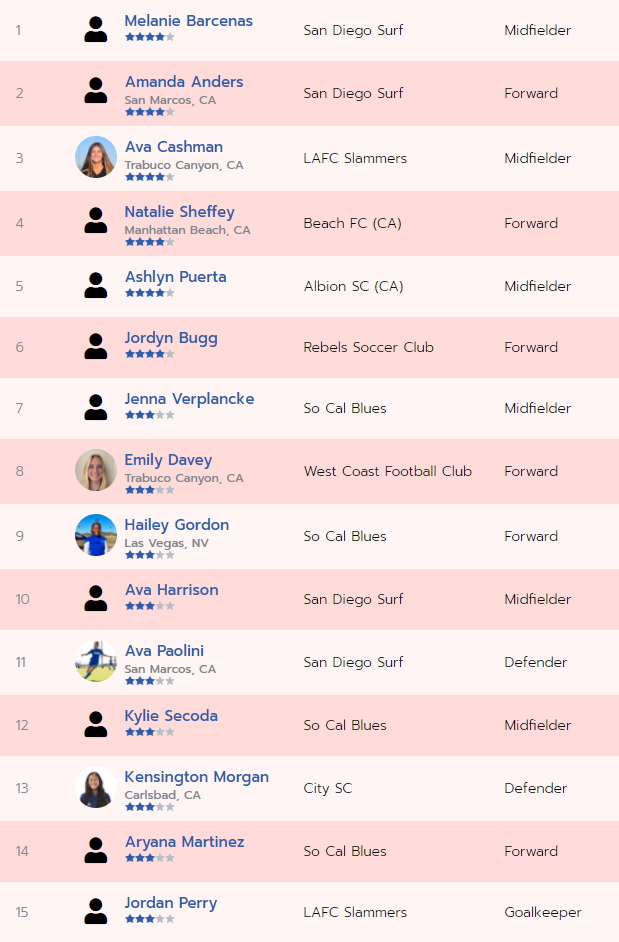Click Ashlyn Puerta's silhouette avatar icon
The height and width of the screenshot is (942, 619).
coord(96,285)
